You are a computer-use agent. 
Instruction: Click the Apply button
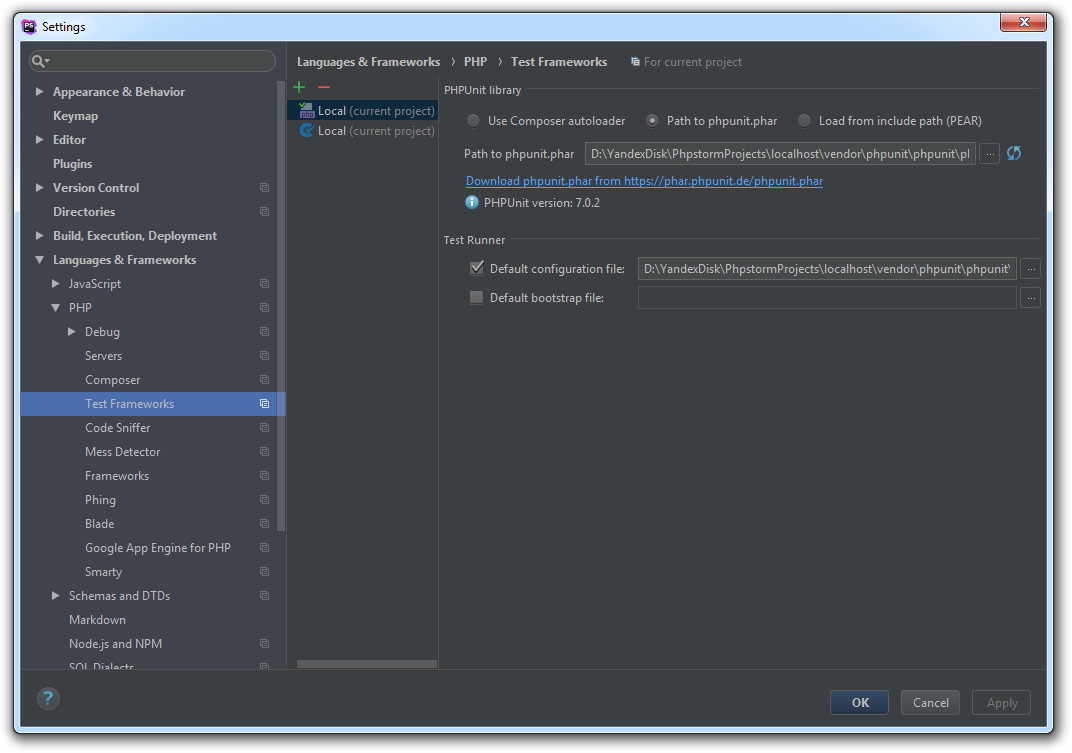(x=1002, y=702)
